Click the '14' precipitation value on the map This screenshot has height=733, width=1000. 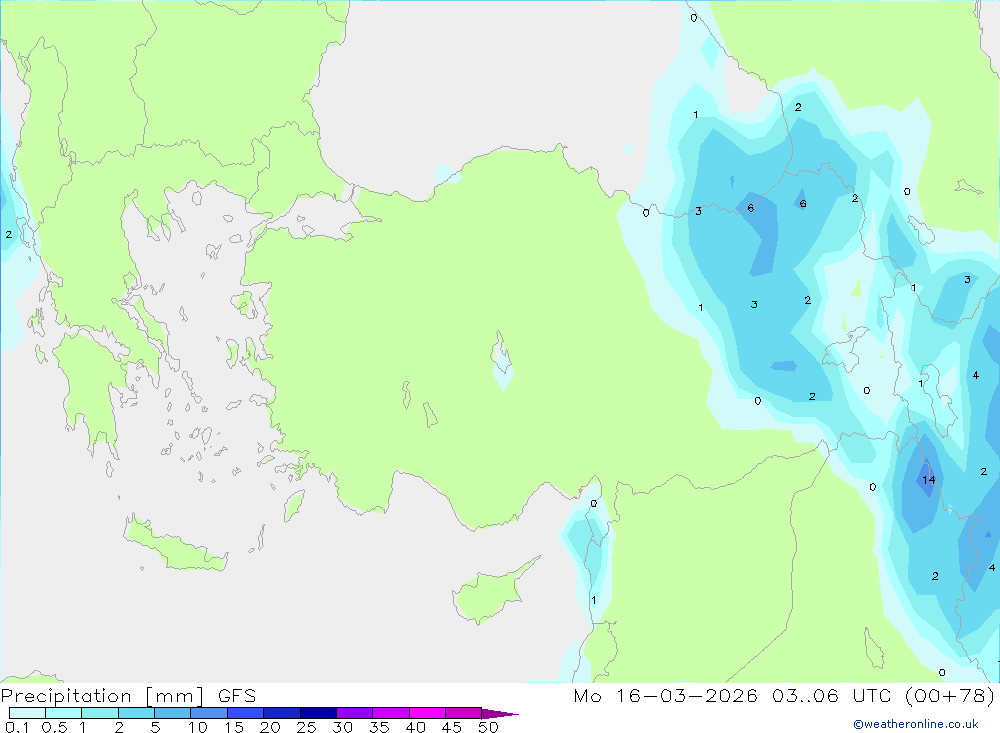929,480
